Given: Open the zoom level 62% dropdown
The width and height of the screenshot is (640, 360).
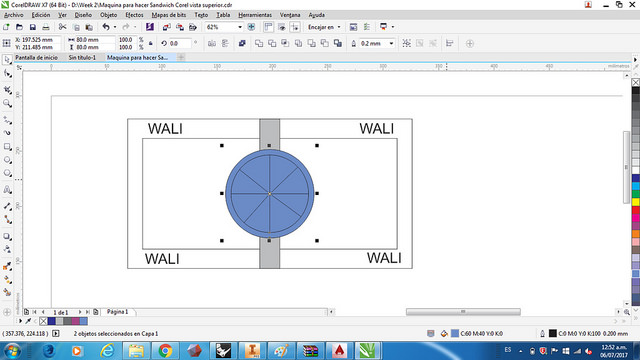Looking at the screenshot, I should coord(240,27).
